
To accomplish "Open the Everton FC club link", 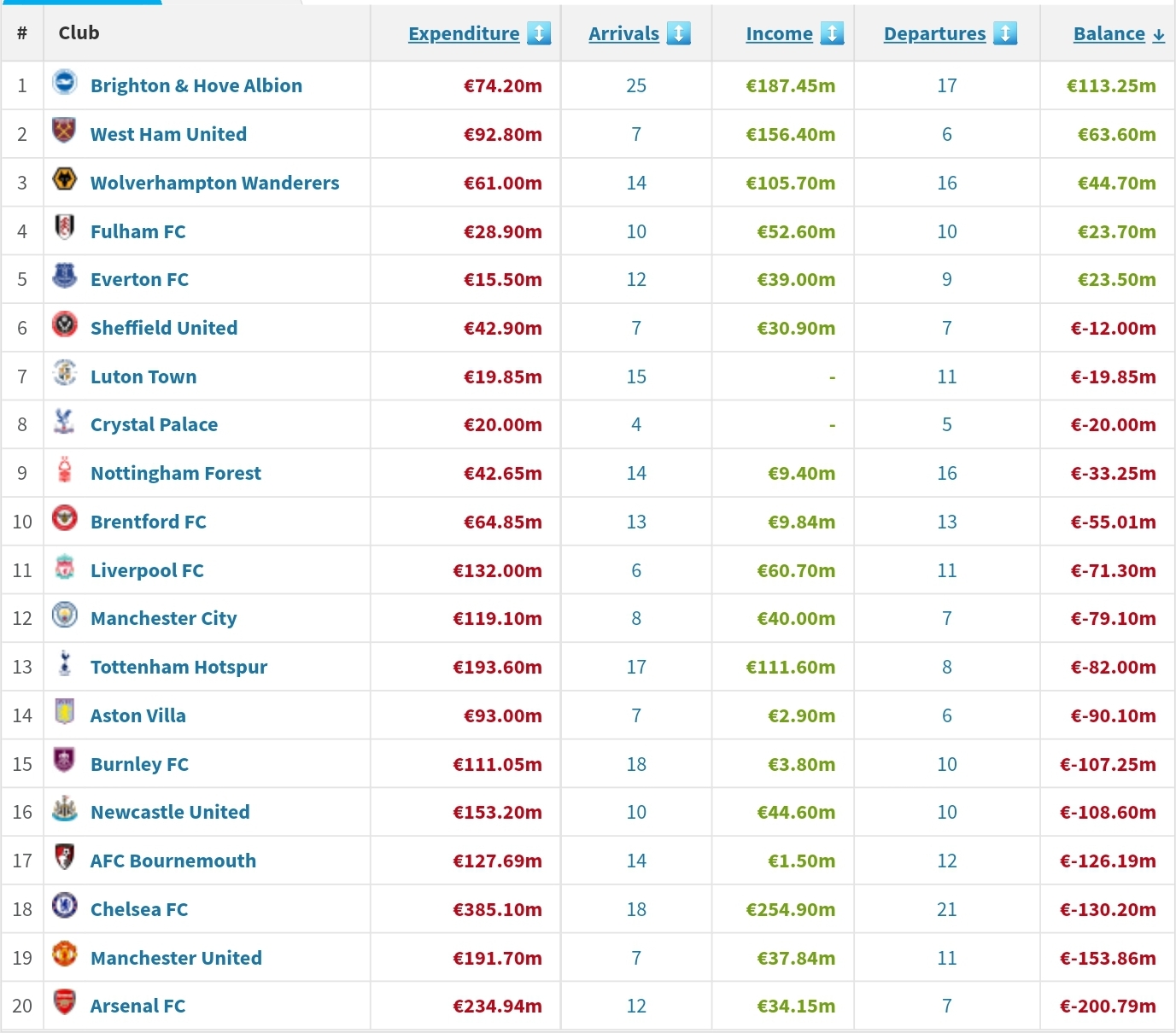I will click(139, 279).
